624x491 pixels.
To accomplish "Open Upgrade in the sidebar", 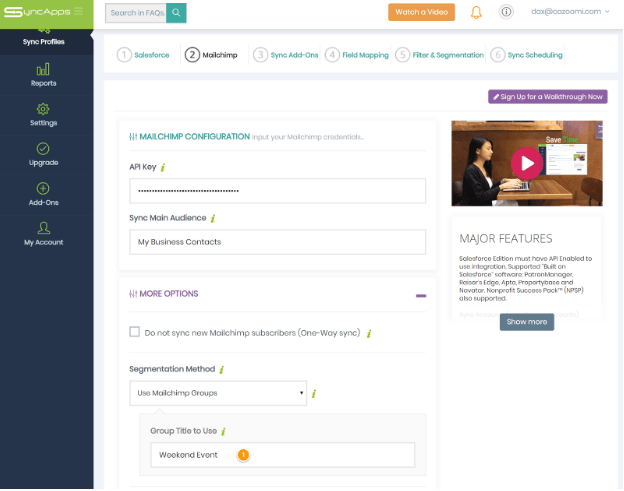I will pyautogui.click(x=43, y=154).
